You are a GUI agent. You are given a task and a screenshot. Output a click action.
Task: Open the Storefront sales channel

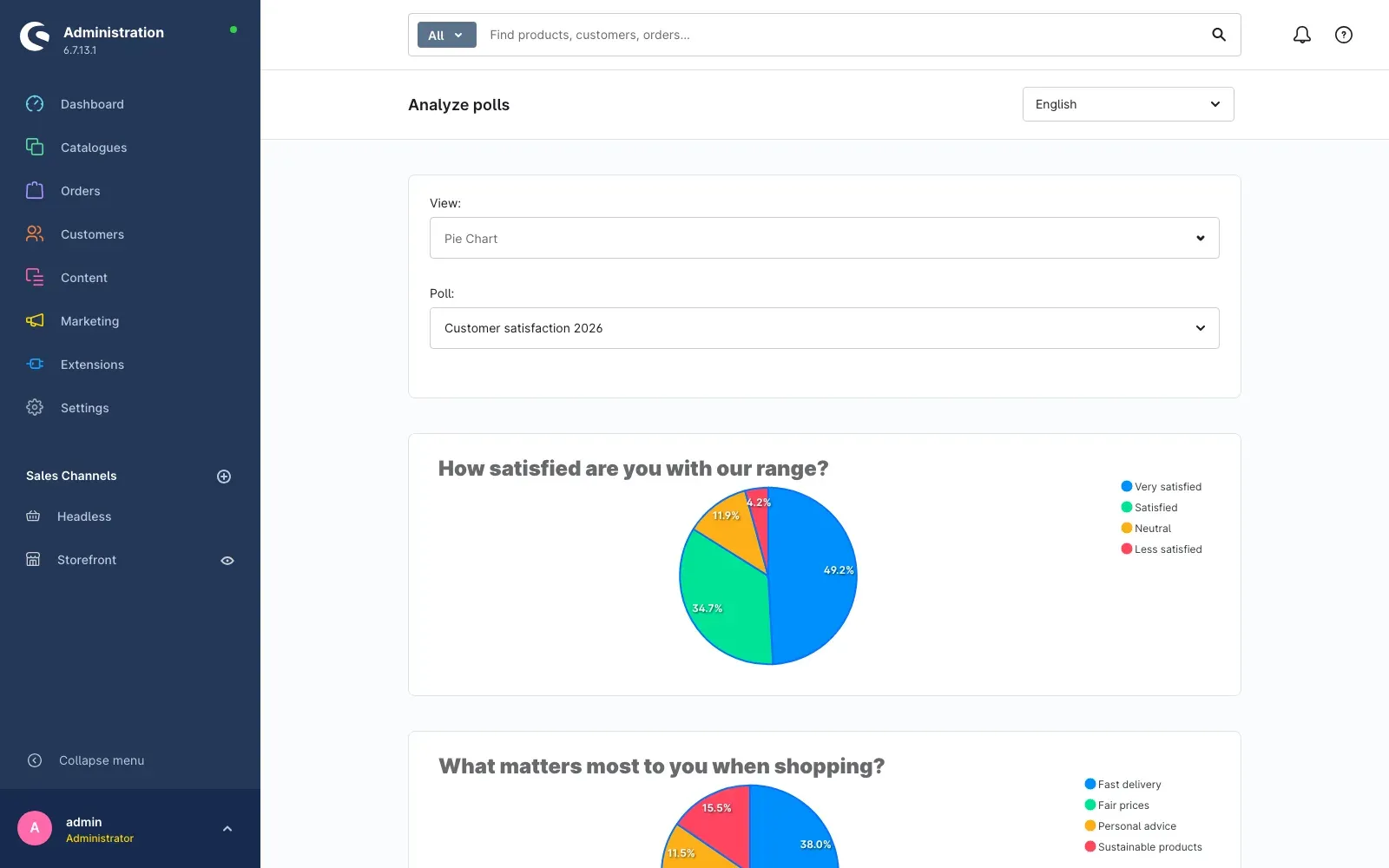click(x=87, y=560)
